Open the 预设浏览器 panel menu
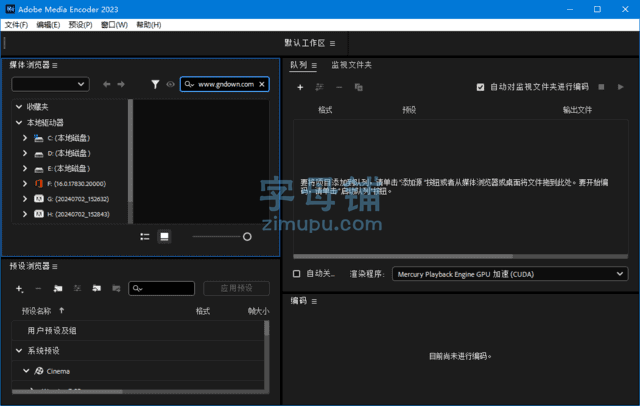Viewport: 640px width, 406px height. 55,266
